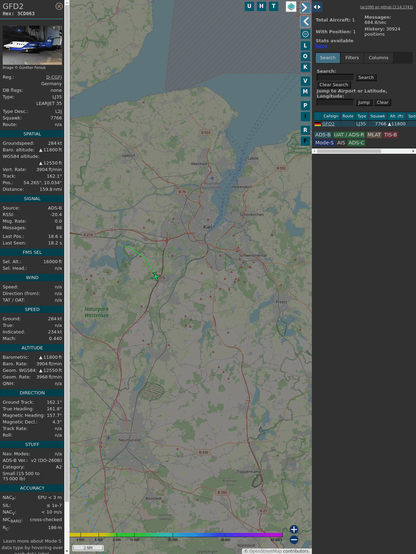This screenshot has width=416, height=554.
Task: Click the H button above the map
Action: 261,6
